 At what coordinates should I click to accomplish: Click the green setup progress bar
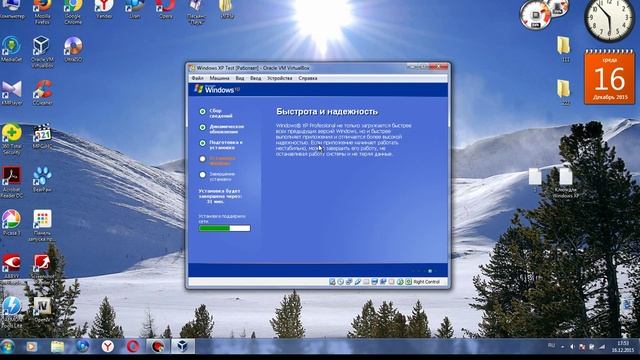point(224,228)
